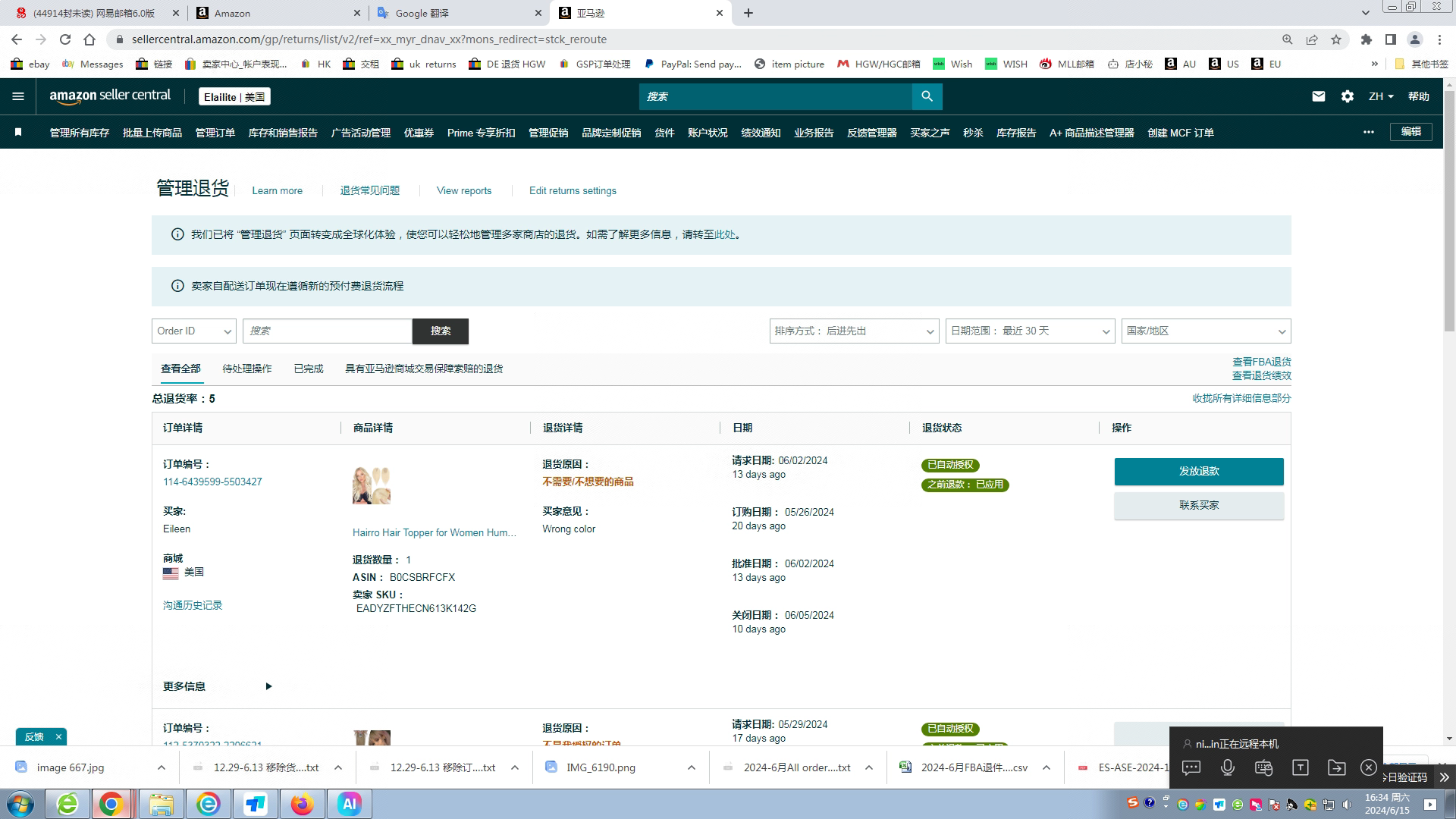Open the share page icon in address bar
Viewport: 1456px width, 819px height.
pyautogui.click(x=1311, y=39)
